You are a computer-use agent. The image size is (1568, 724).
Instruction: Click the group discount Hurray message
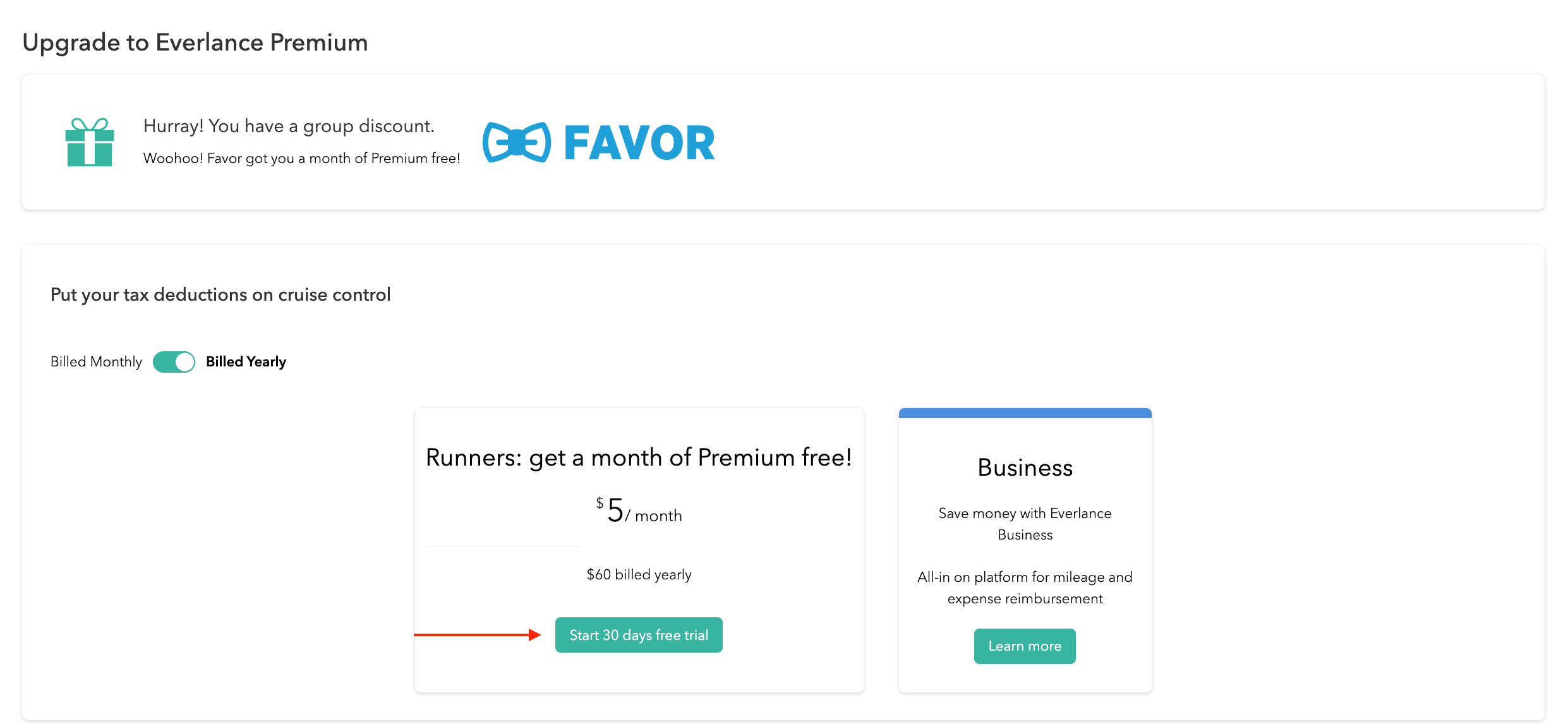[289, 126]
